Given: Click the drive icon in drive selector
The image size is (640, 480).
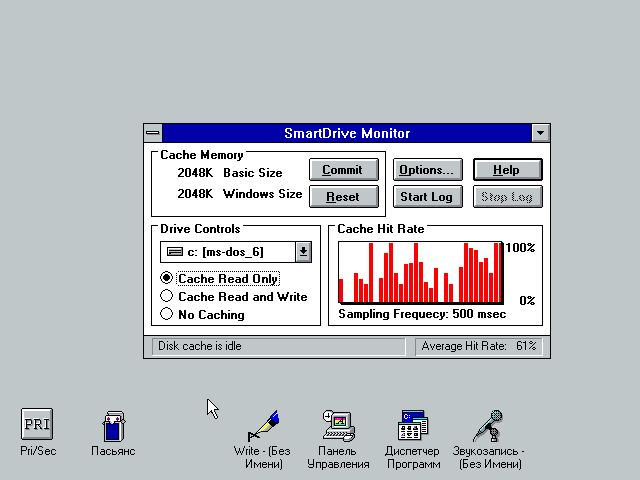Looking at the screenshot, I should (174, 252).
